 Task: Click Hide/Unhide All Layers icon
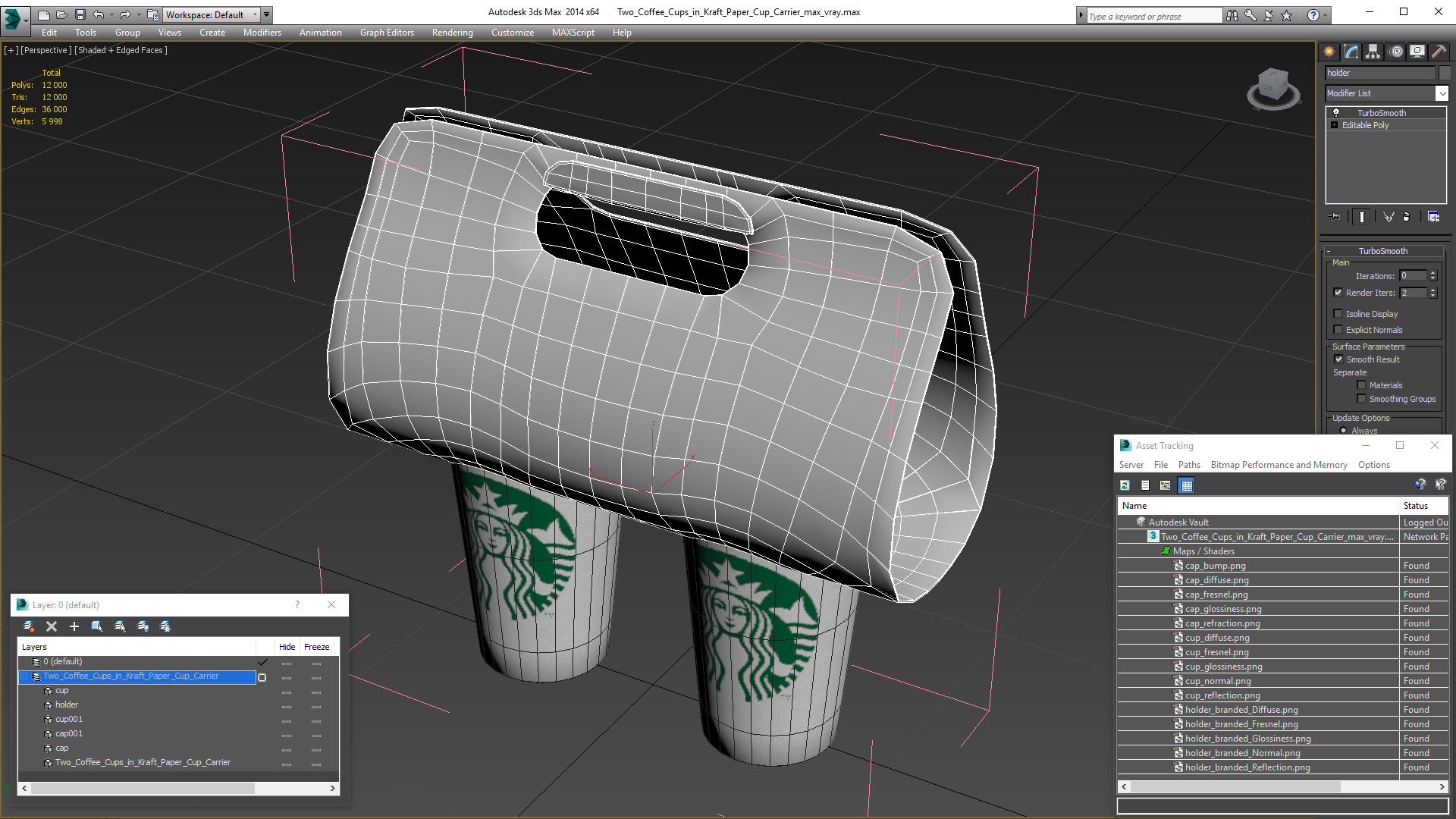pos(143,626)
